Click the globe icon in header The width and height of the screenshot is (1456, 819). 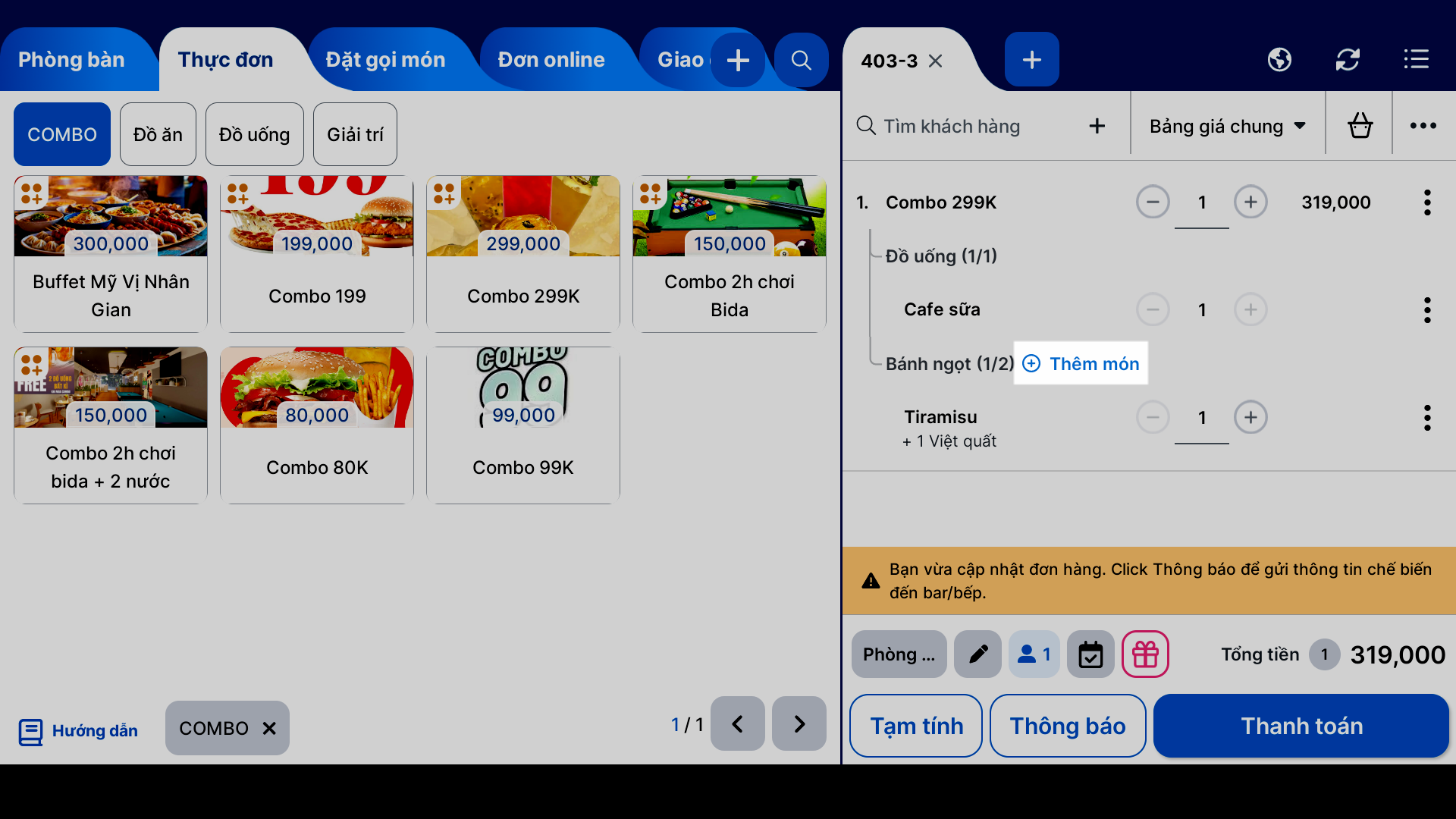1279,59
